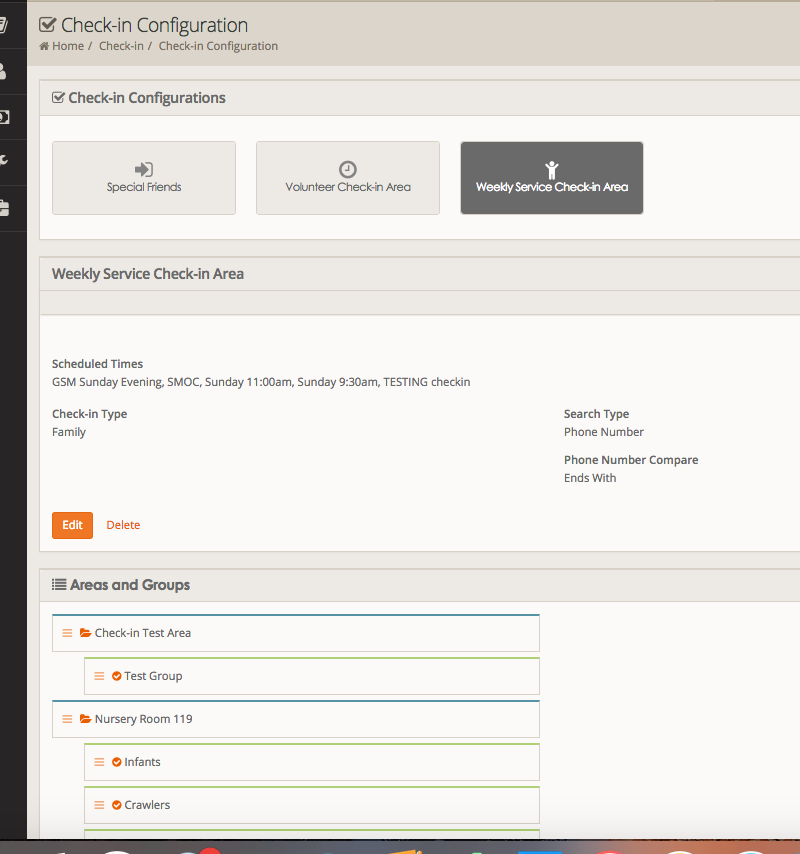
Task: Click the reorder handle beside Test Group
Action: 99,676
